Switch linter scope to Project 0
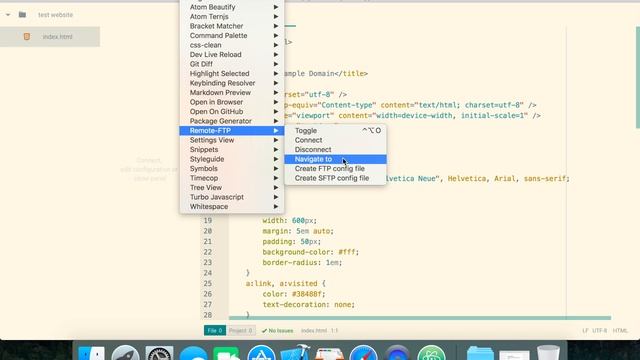 (240, 330)
